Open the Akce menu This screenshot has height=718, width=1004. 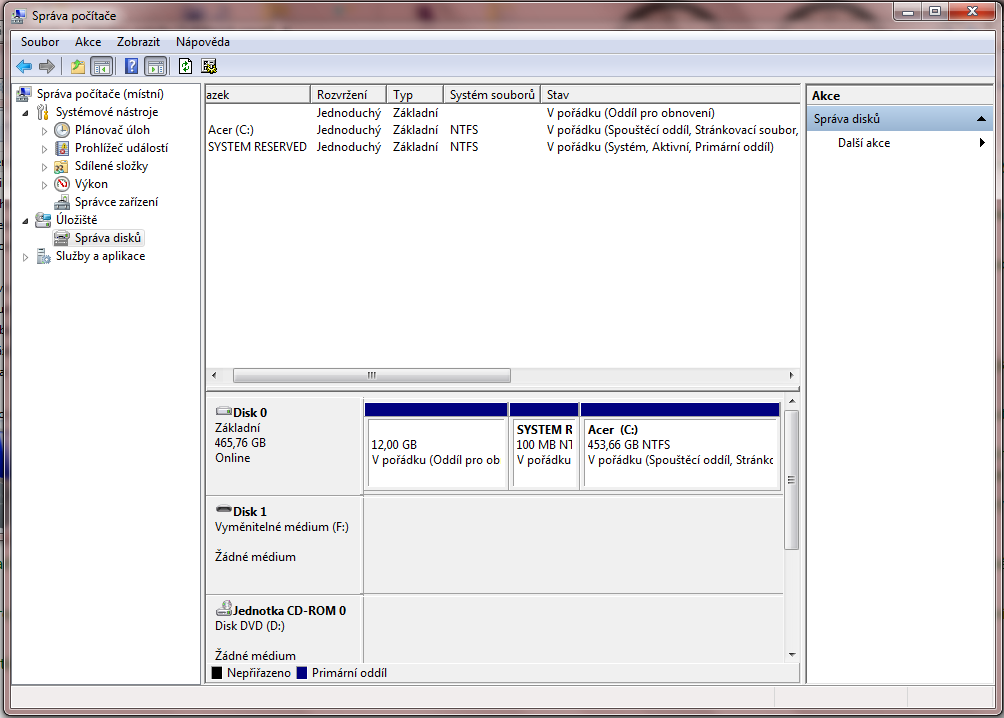pyautogui.click(x=88, y=42)
